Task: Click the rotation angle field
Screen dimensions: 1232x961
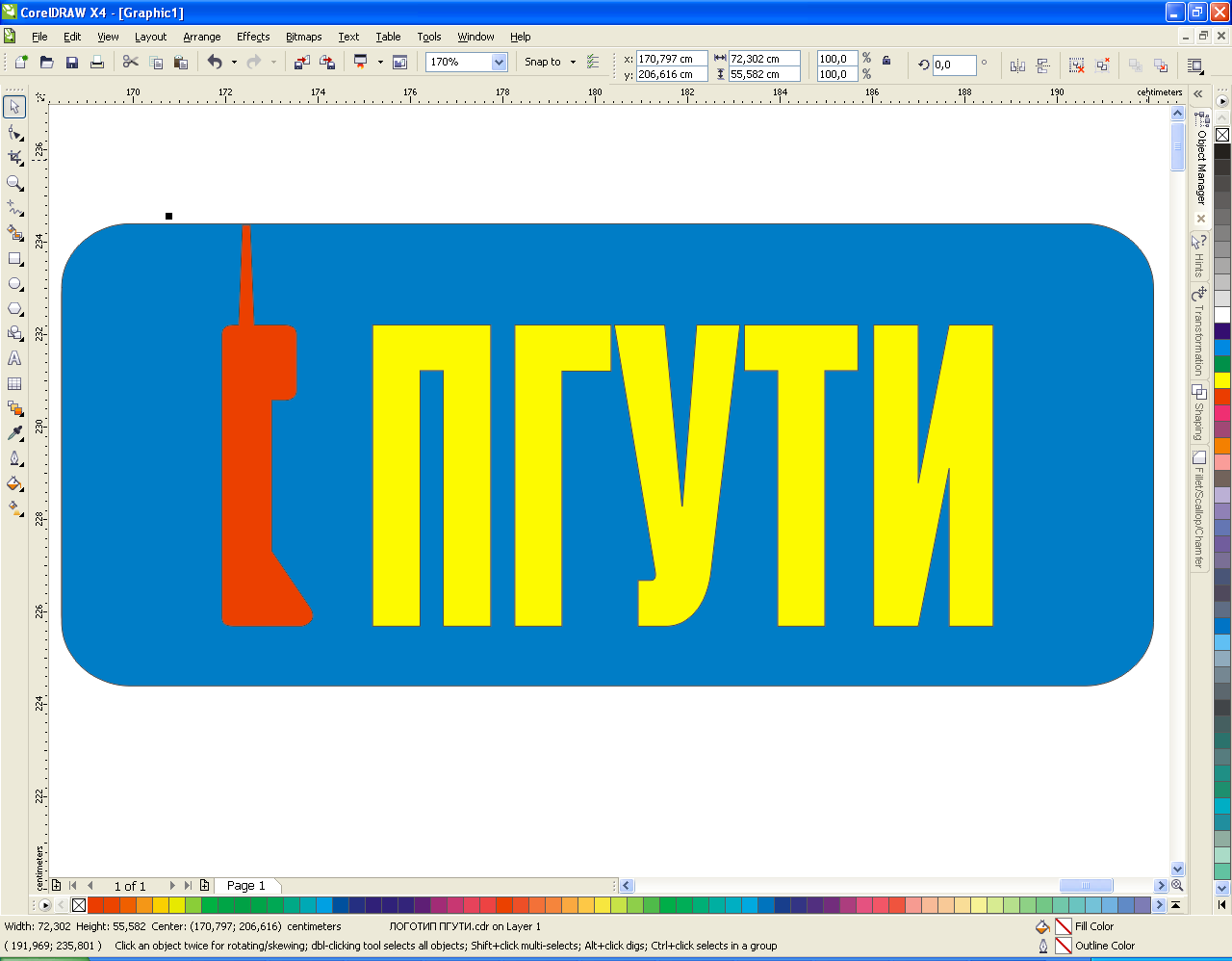Action: [954, 65]
